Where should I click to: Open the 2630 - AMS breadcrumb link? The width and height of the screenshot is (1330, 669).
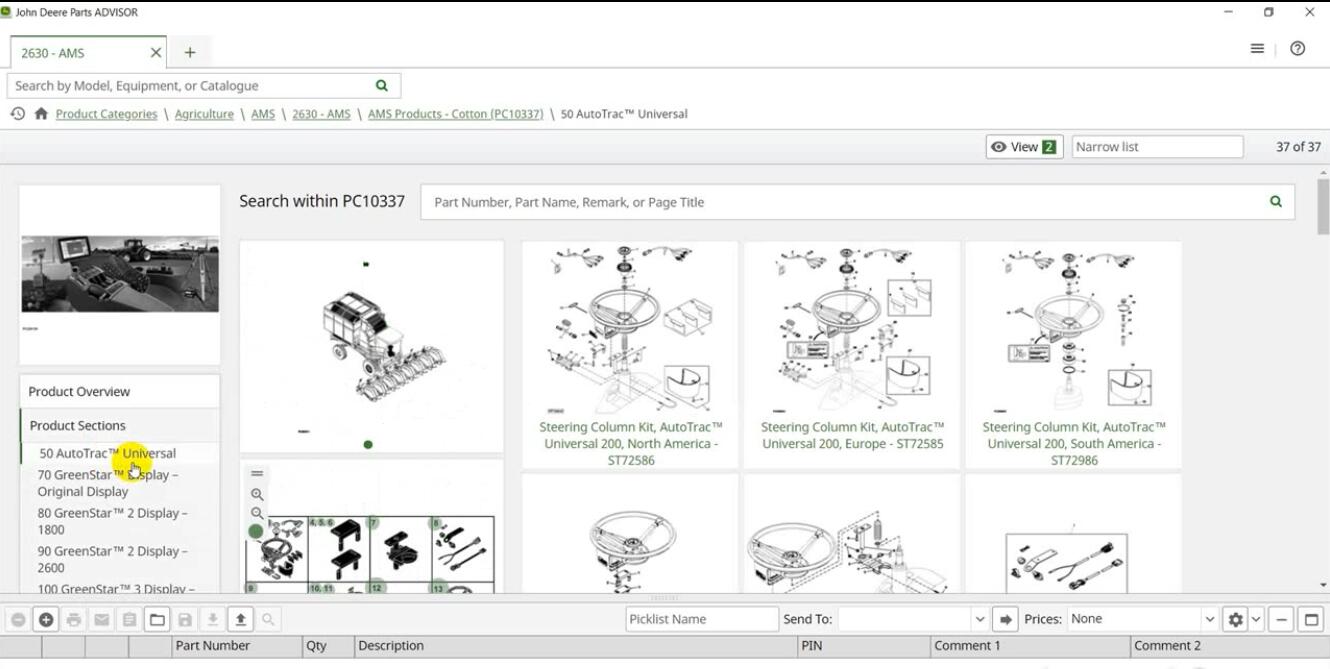321,114
